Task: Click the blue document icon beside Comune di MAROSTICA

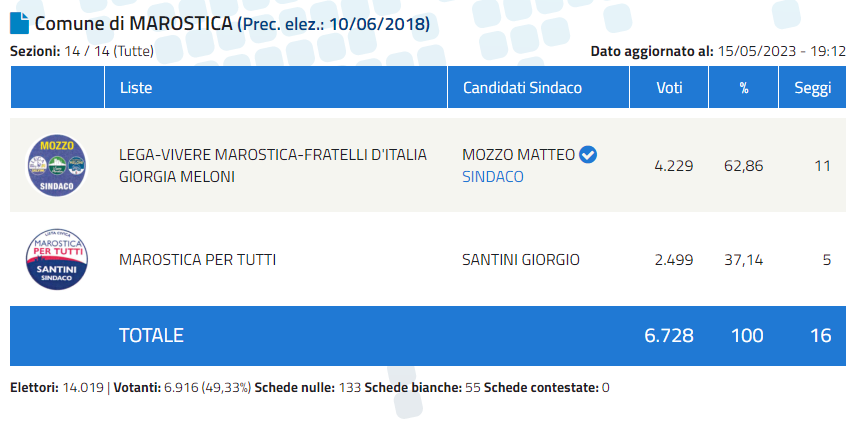Action: point(19,23)
